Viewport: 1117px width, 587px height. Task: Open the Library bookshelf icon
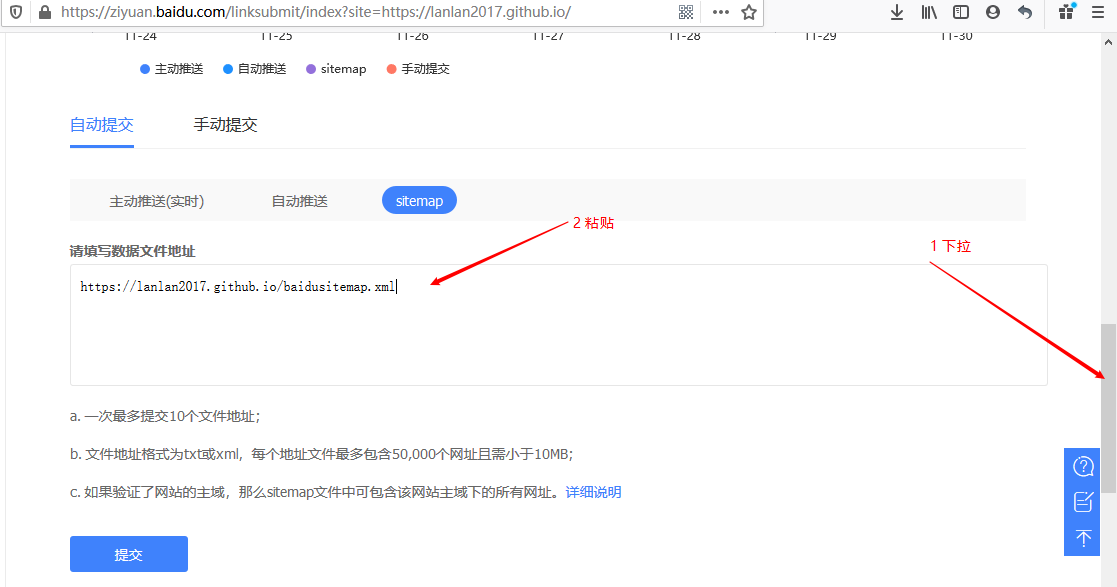point(929,12)
